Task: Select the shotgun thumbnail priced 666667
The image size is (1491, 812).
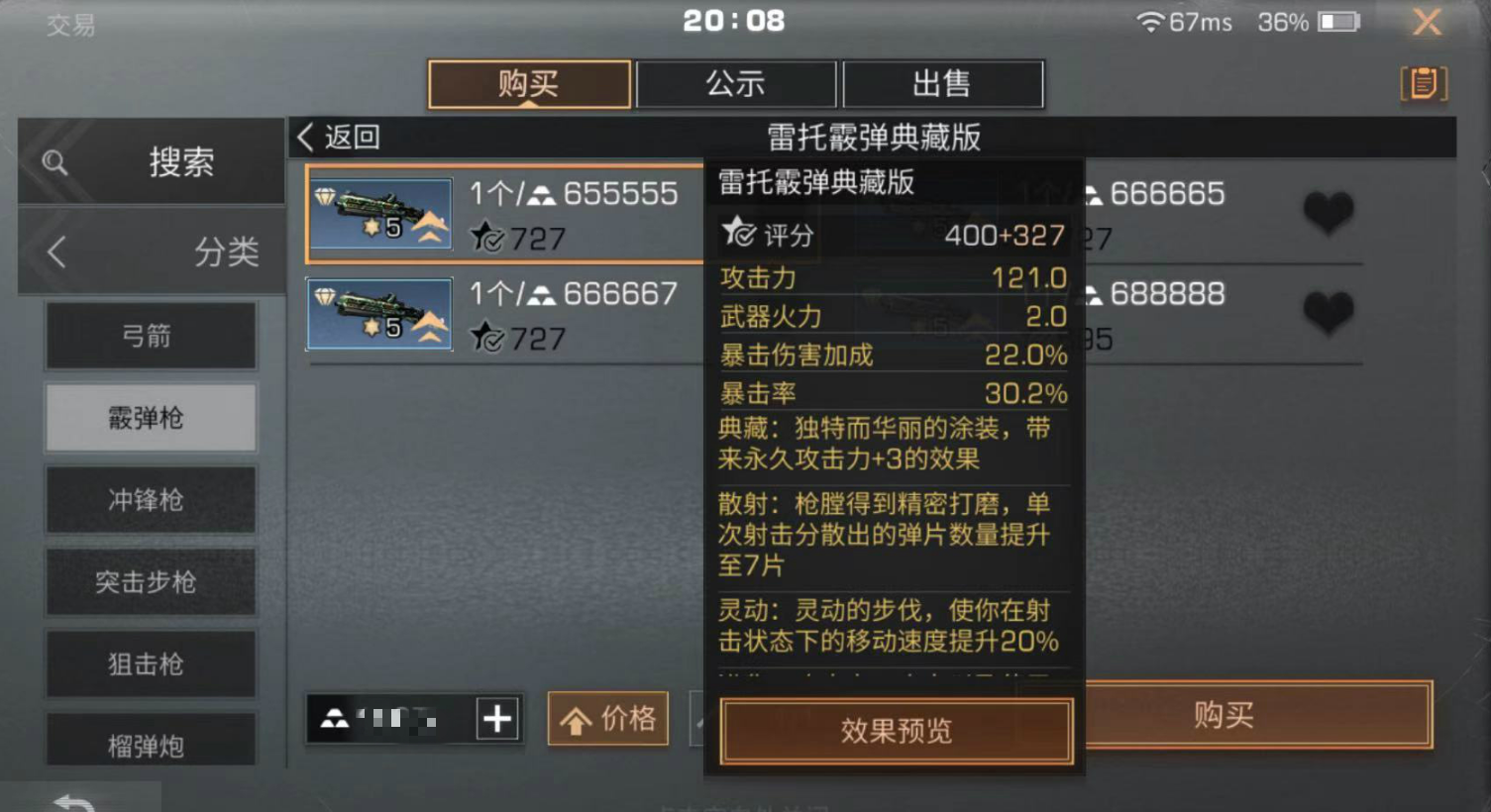Action: [x=380, y=314]
